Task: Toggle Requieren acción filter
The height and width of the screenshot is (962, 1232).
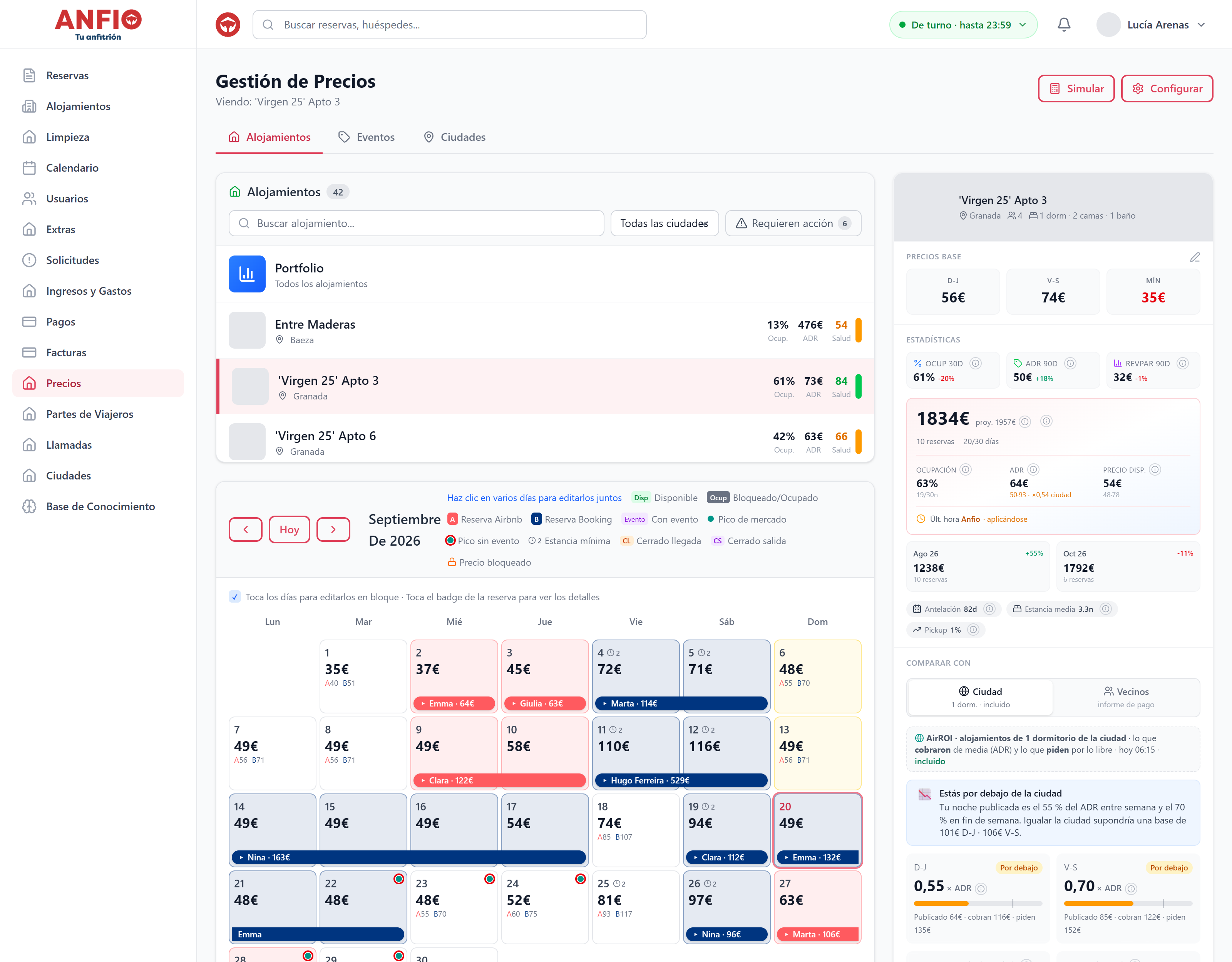Action: pos(793,223)
